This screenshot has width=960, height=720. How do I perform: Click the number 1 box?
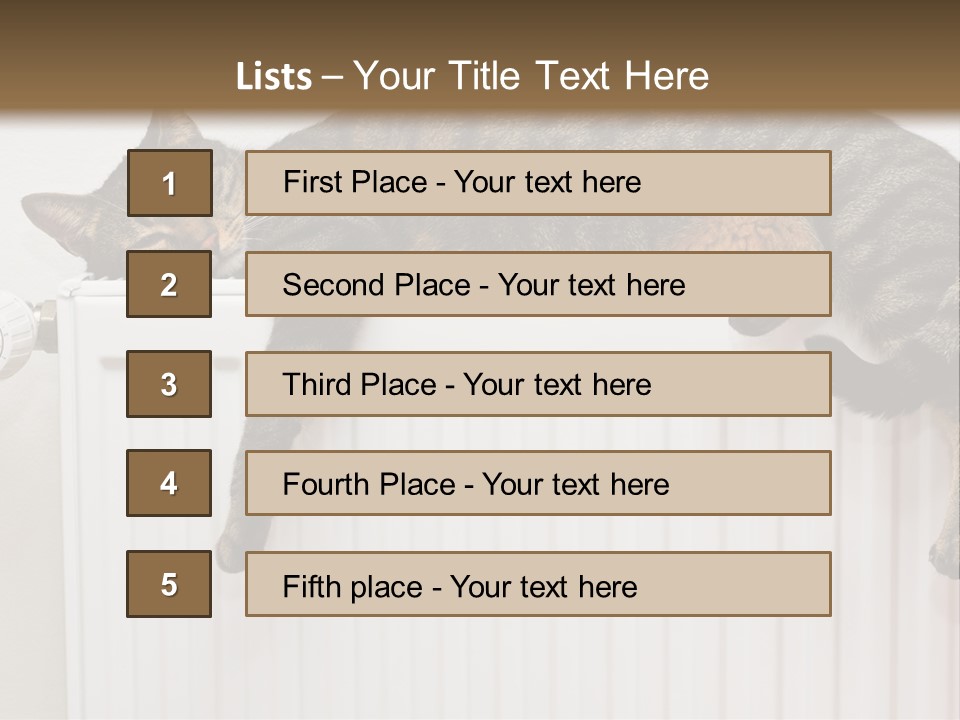point(169,183)
